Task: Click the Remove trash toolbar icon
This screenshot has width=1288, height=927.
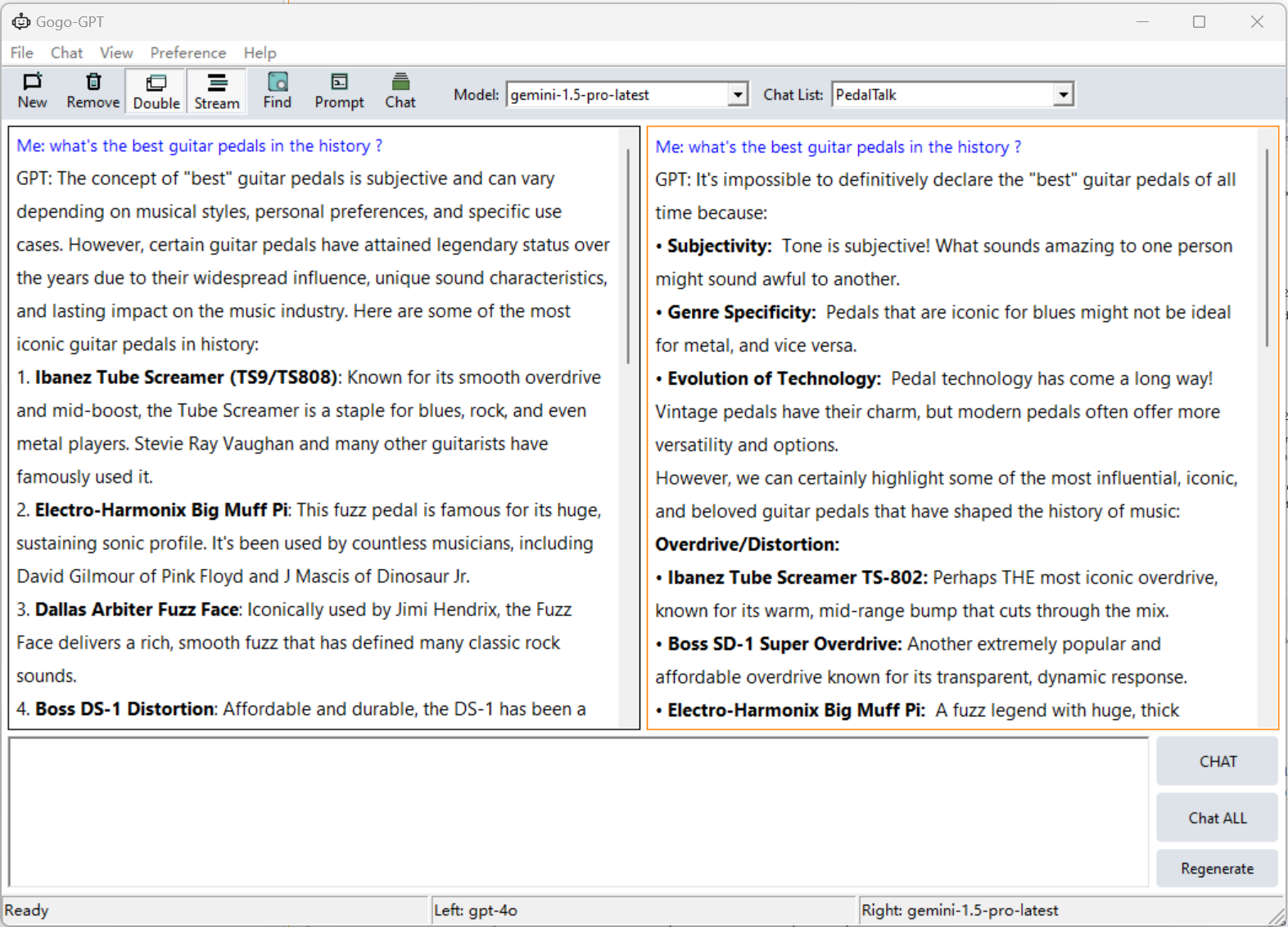Action: pos(93,91)
